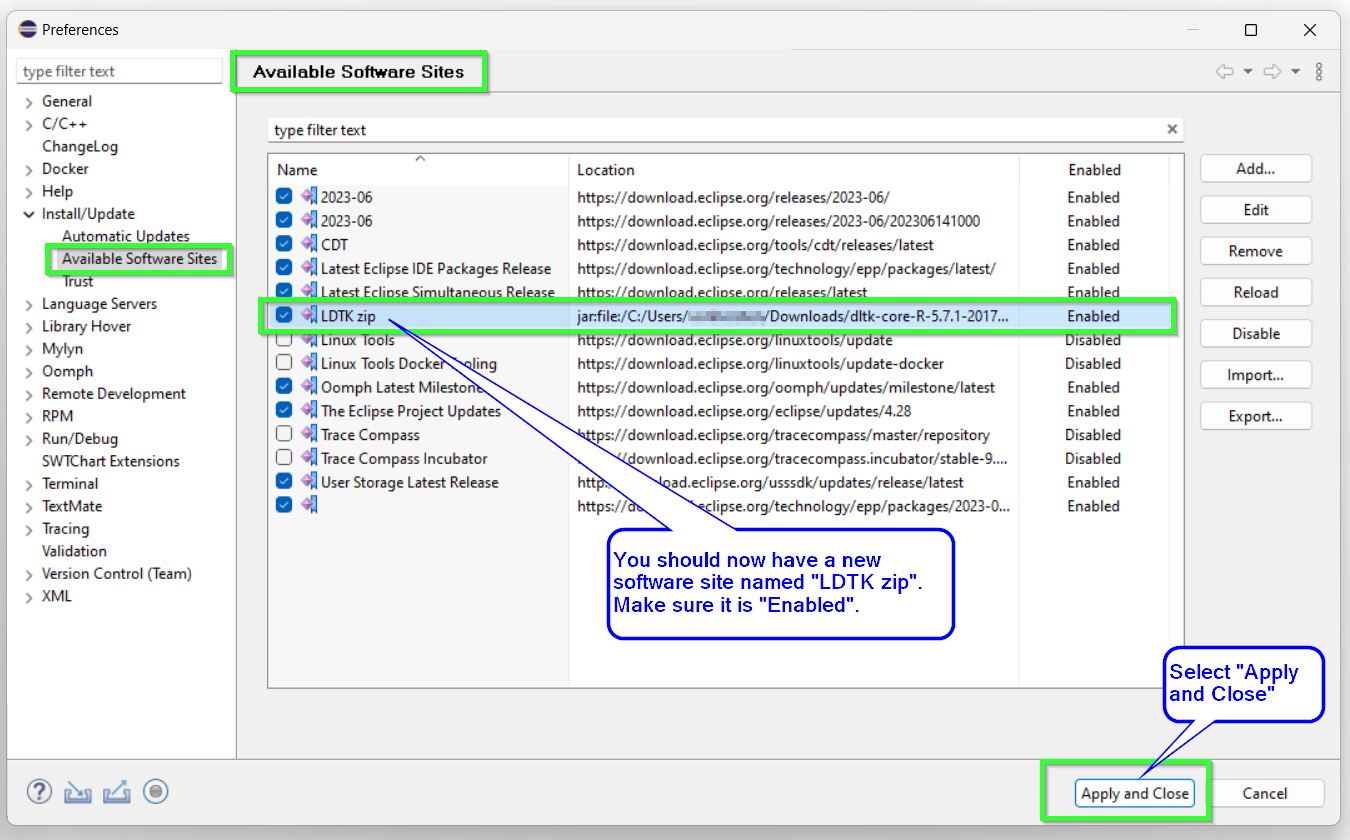This screenshot has height=840, width=1350.
Task: Toggle the Oomph preference recorder icon
Action: (156, 791)
